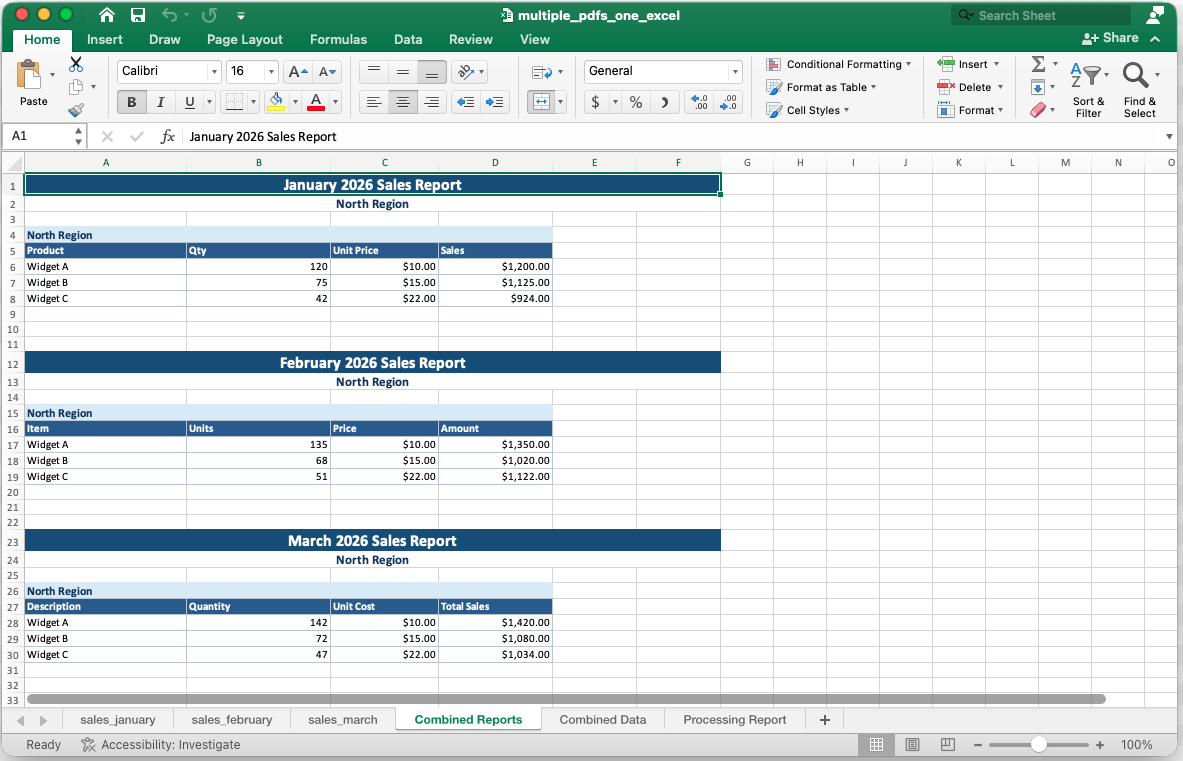Toggle Align Left

pos(373,102)
